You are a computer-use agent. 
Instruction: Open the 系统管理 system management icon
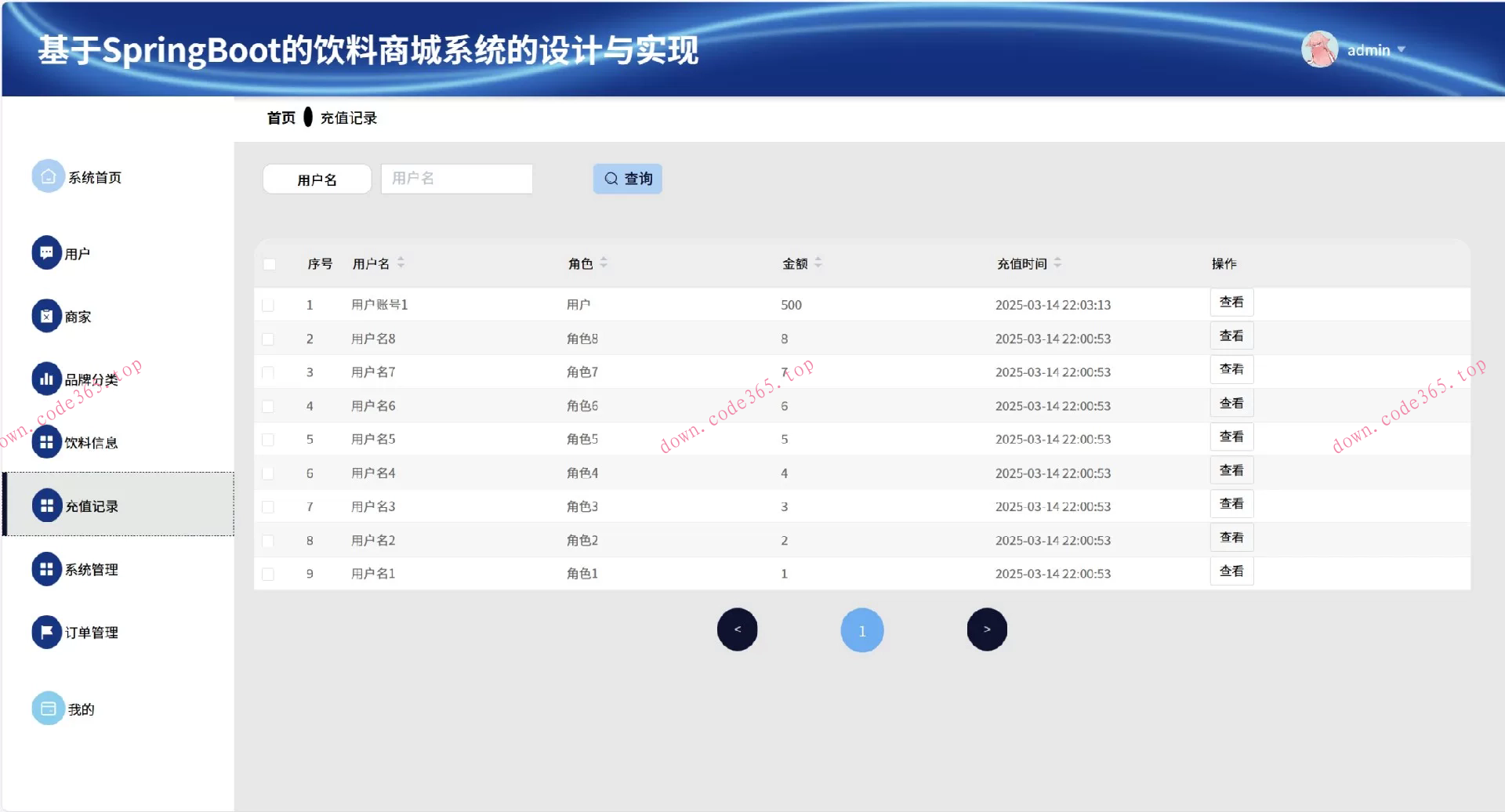[45, 569]
